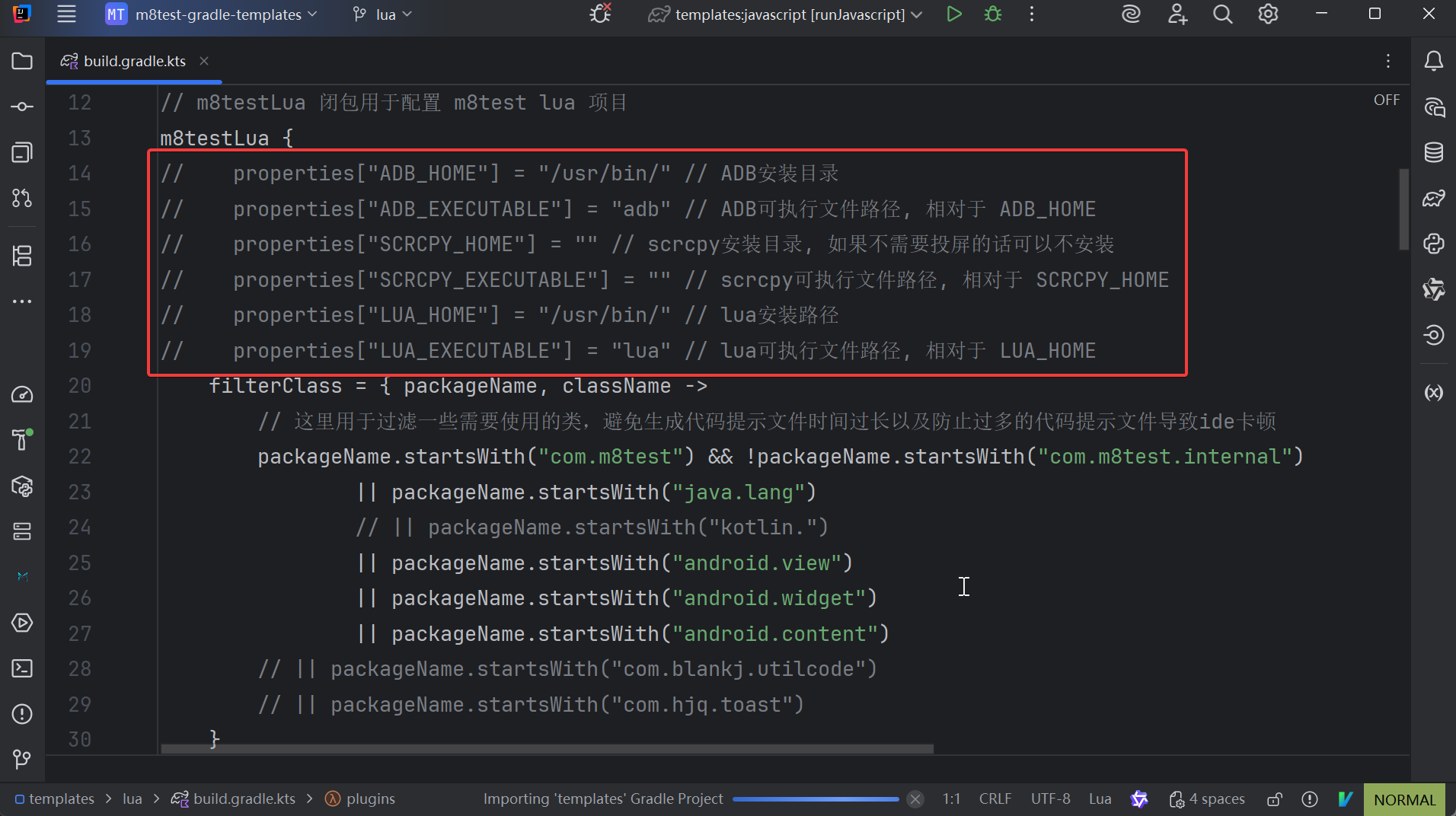The image size is (1456, 816).
Task: Open the Terminal tool window
Action: tap(22, 668)
